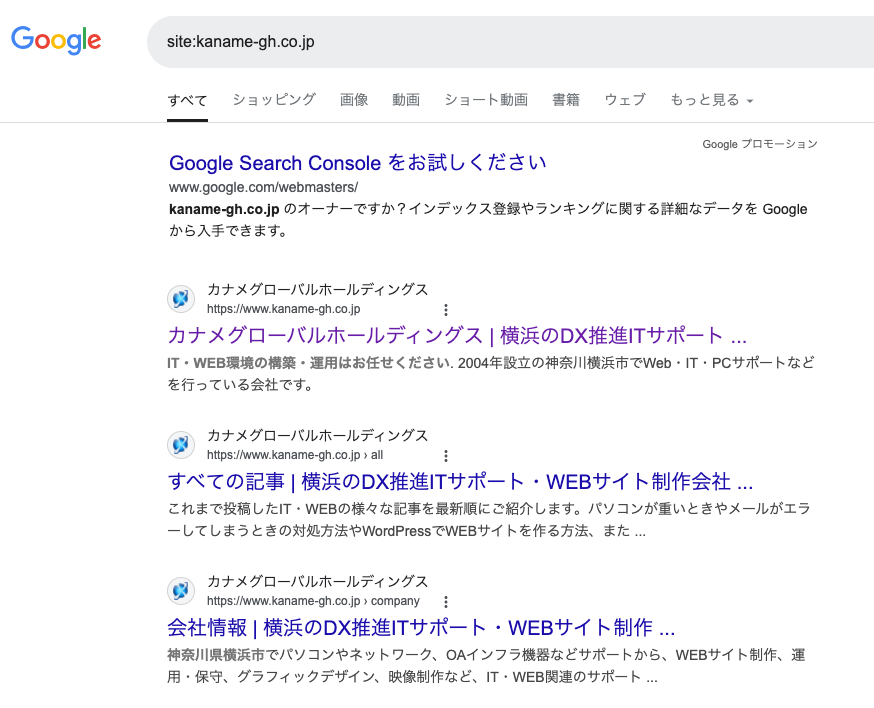This screenshot has height=708, width=874.
Task: Open the three-dot menu for the › all result
Action: pos(445,456)
